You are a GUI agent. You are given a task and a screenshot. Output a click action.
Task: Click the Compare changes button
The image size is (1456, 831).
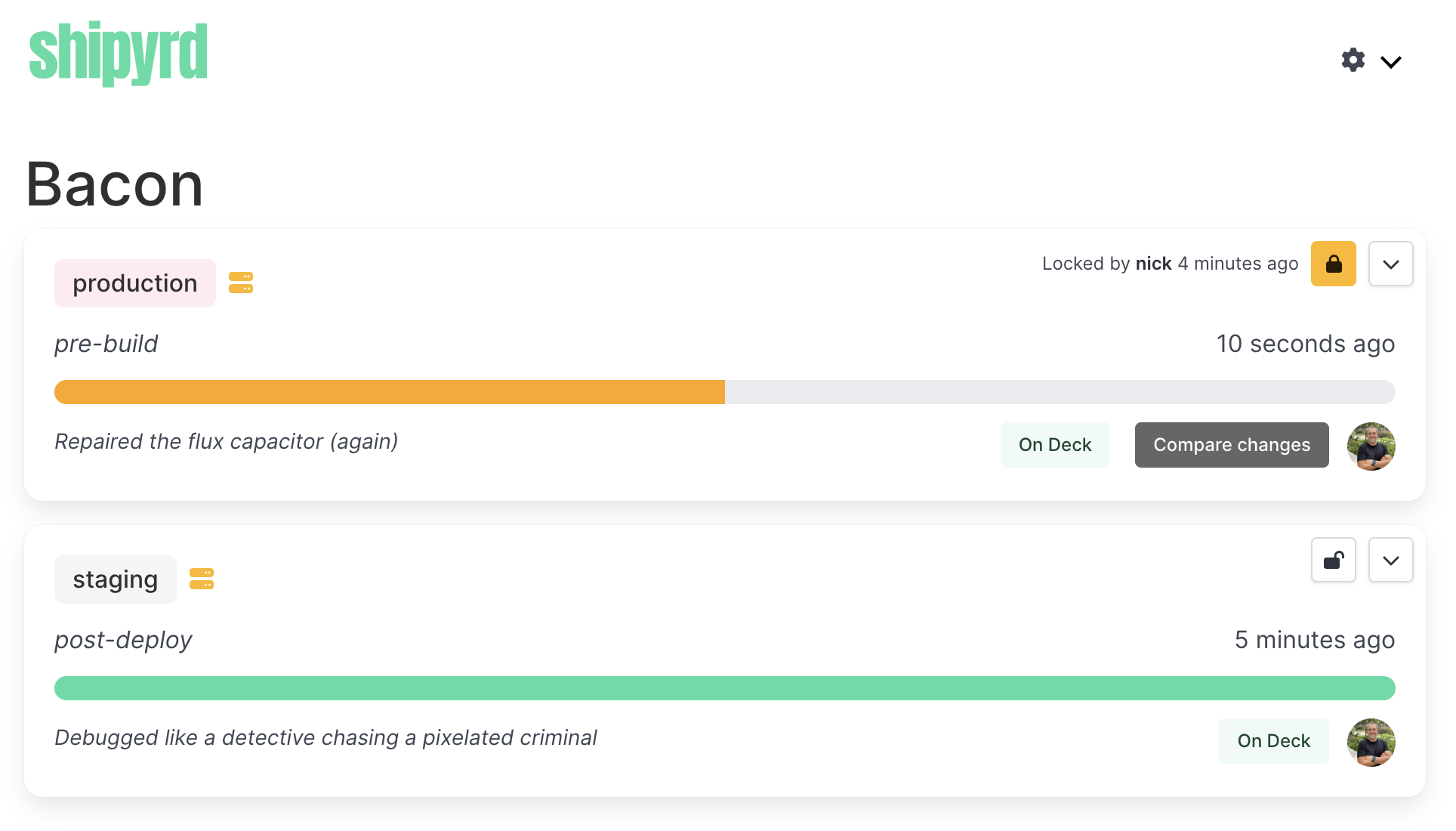[1231, 445]
